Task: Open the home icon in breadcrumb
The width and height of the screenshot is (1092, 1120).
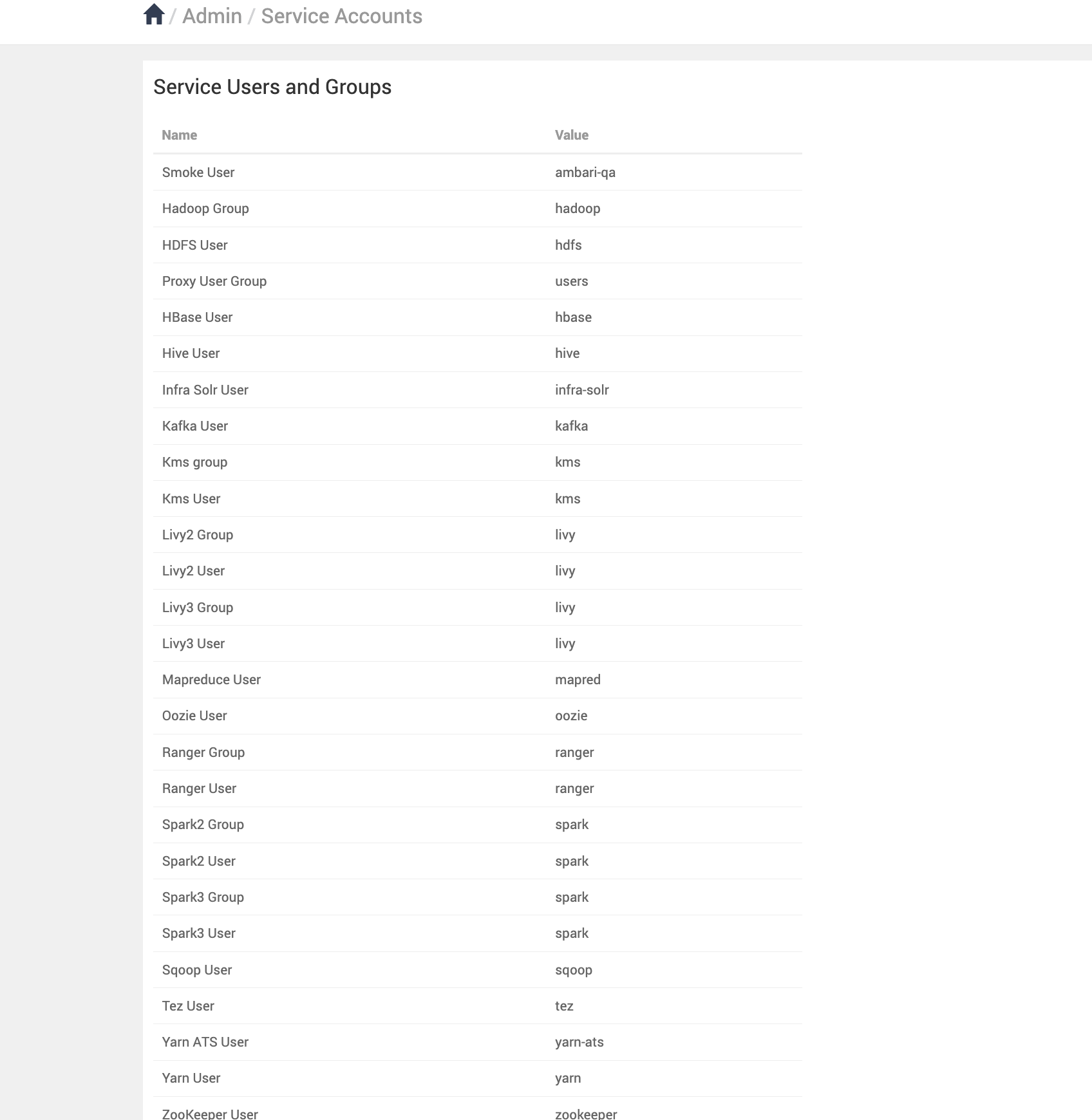Action: [x=154, y=14]
